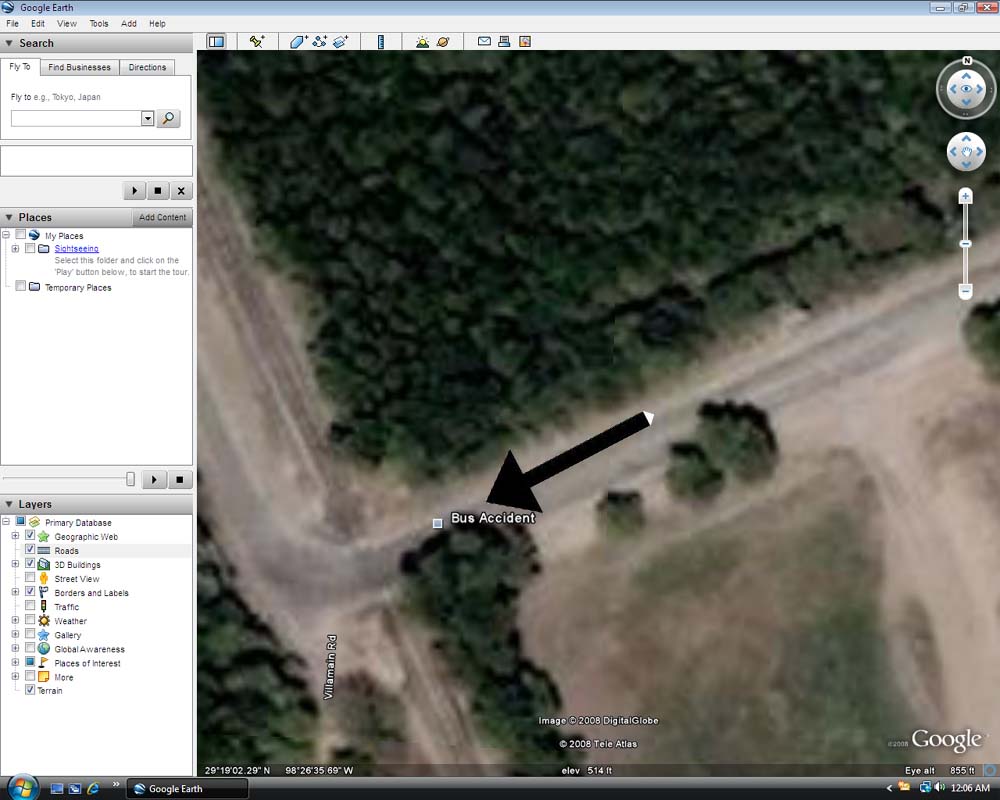Open the Help menu
1000x800 pixels.
pyautogui.click(x=158, y=24)
